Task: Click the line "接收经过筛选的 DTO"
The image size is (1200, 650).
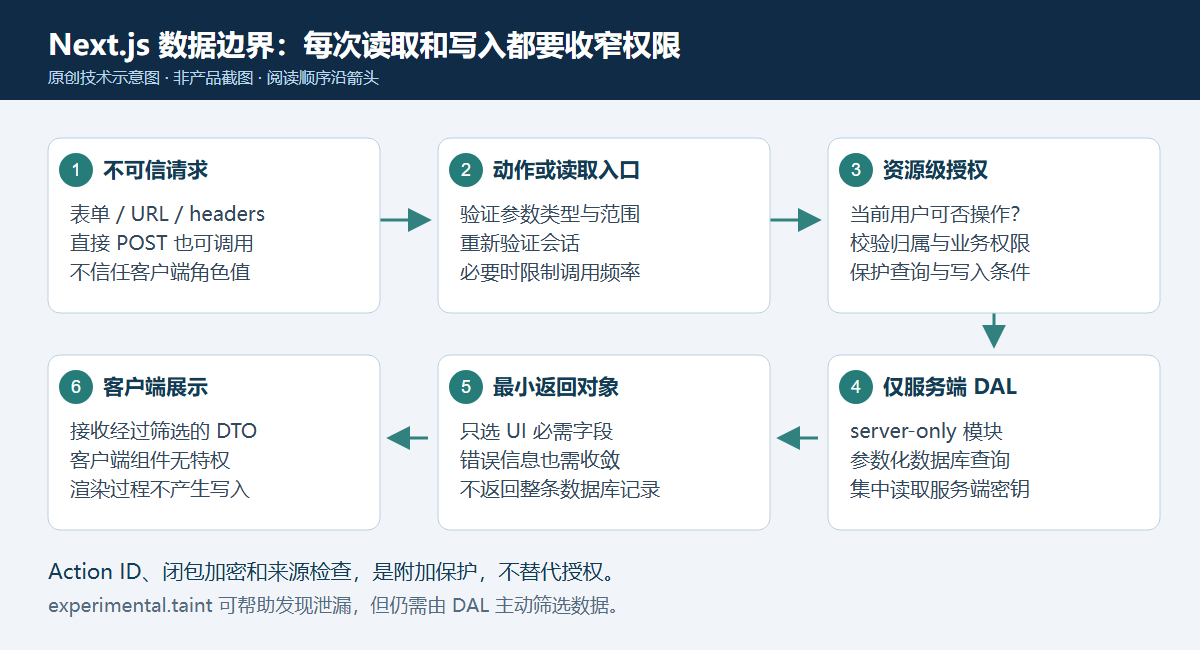Action: pos(163,431)
